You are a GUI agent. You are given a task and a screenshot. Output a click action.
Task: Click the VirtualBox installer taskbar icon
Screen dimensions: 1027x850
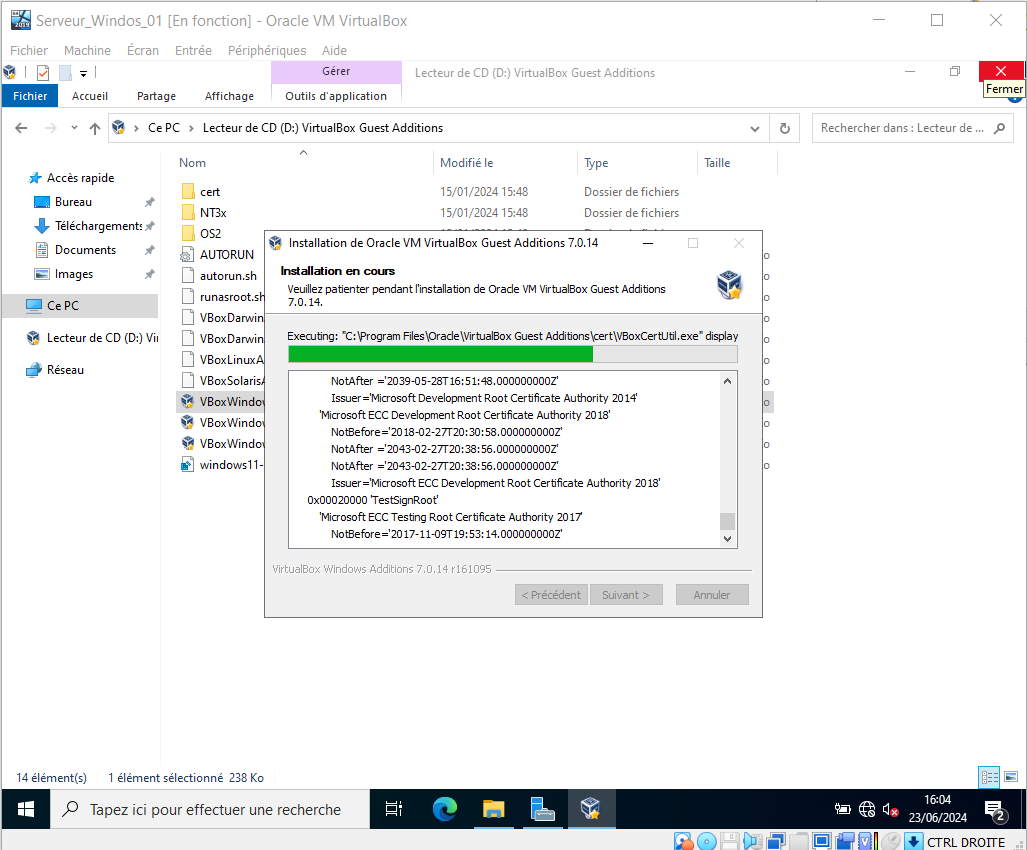591,809
